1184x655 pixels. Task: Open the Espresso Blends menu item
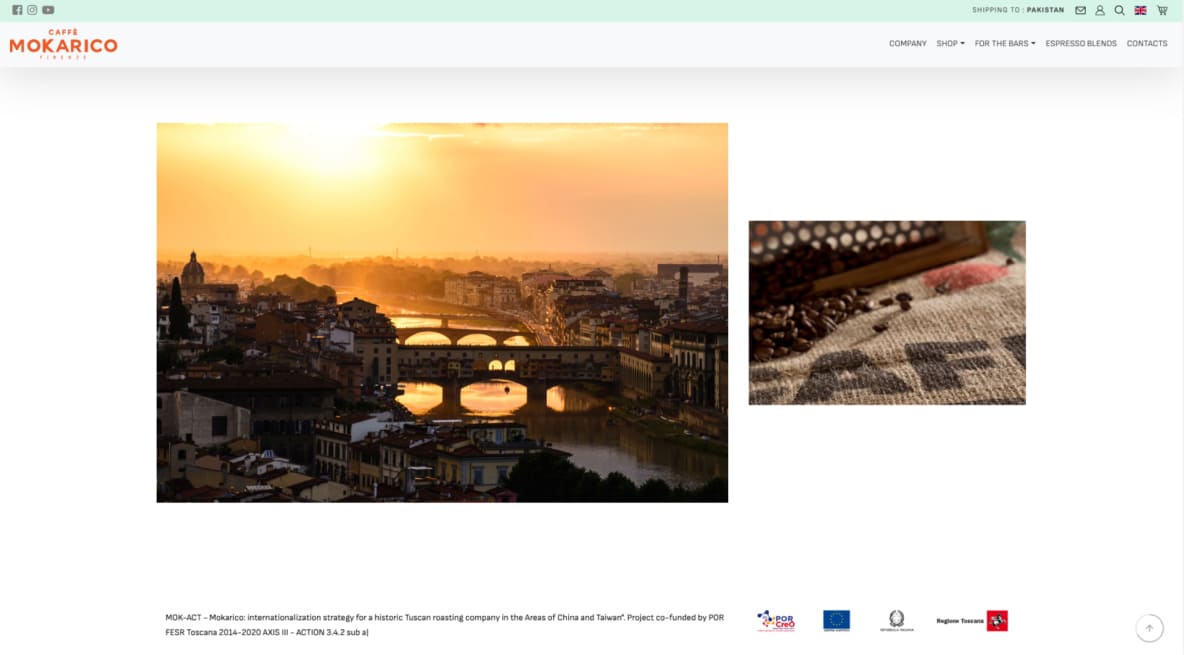click(x=1081, y=44)
